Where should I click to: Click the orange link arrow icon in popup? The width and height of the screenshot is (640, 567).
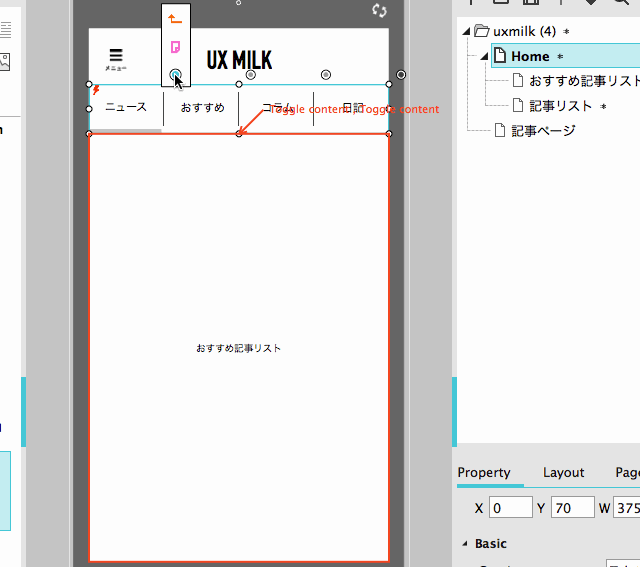[175, 18]
